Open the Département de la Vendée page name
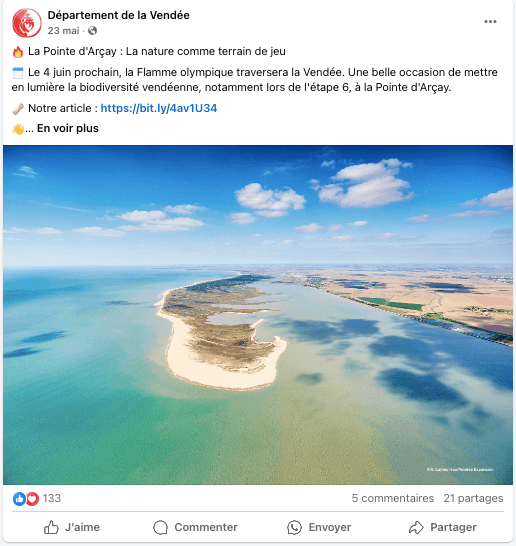516x546 pixels. coord(118,15)
